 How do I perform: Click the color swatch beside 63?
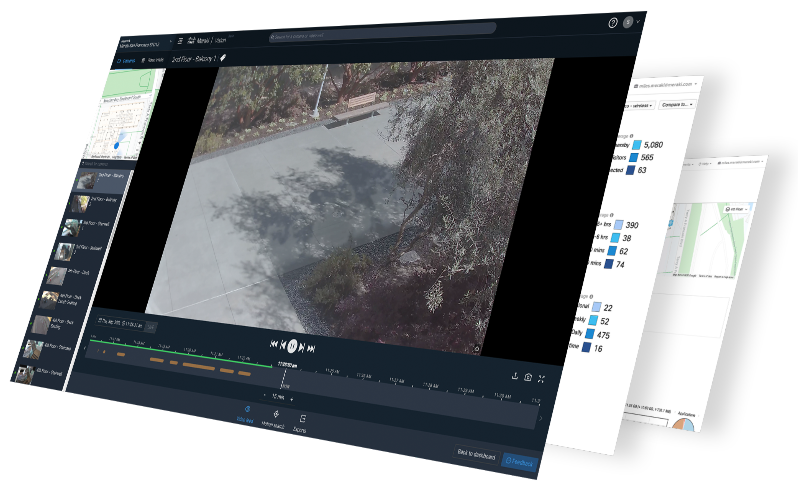tap(630, 170)
